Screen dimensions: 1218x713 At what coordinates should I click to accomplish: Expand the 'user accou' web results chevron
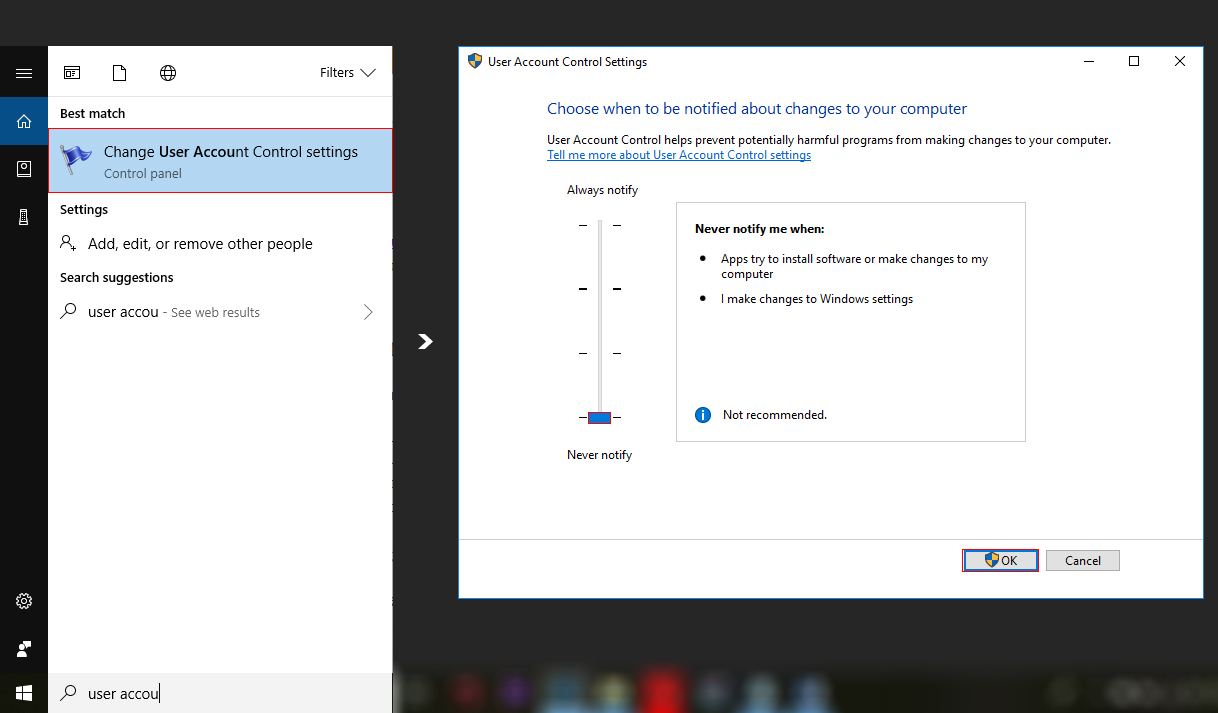click(x=368, y=312)
